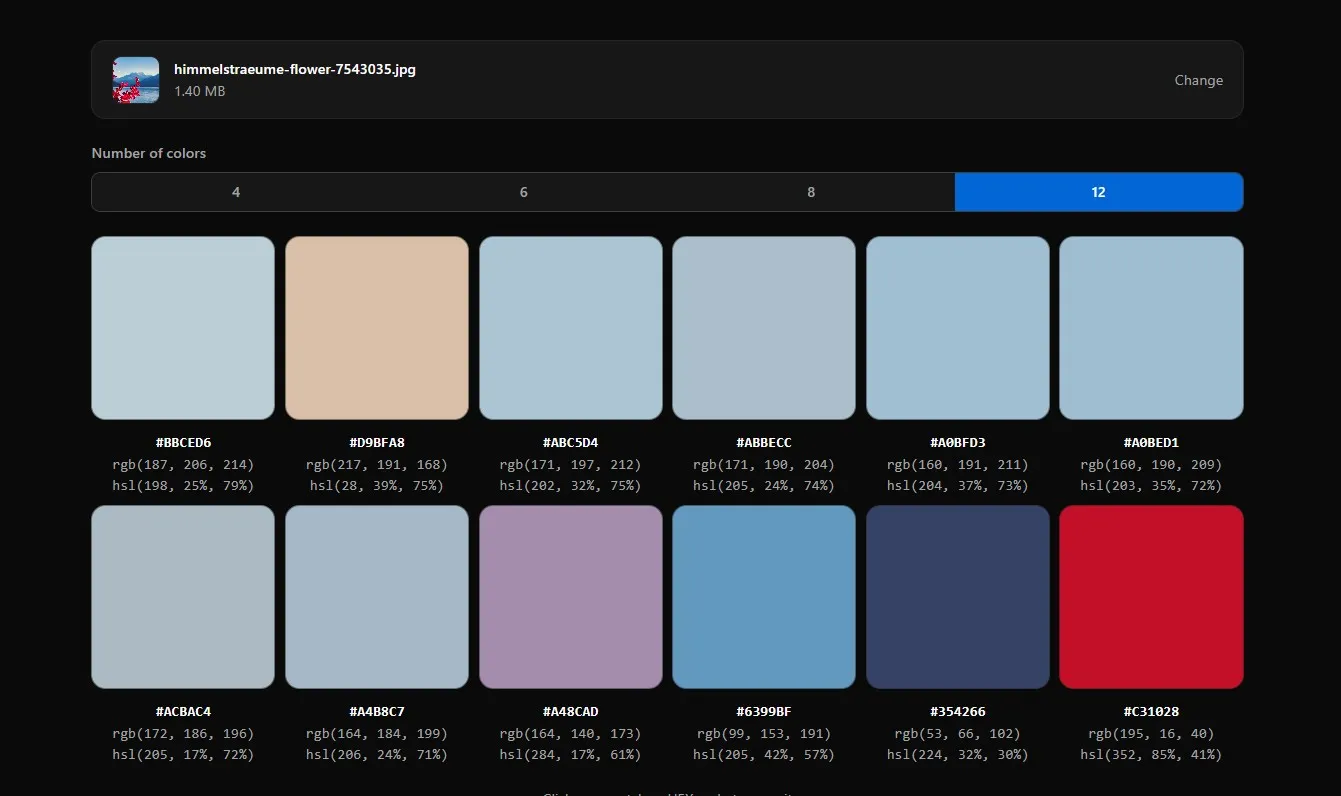Click the file name himmelstraeume-flower-7543035.jpg
This screenshot has height=796, width=1341.
click(x=295, y=69)
